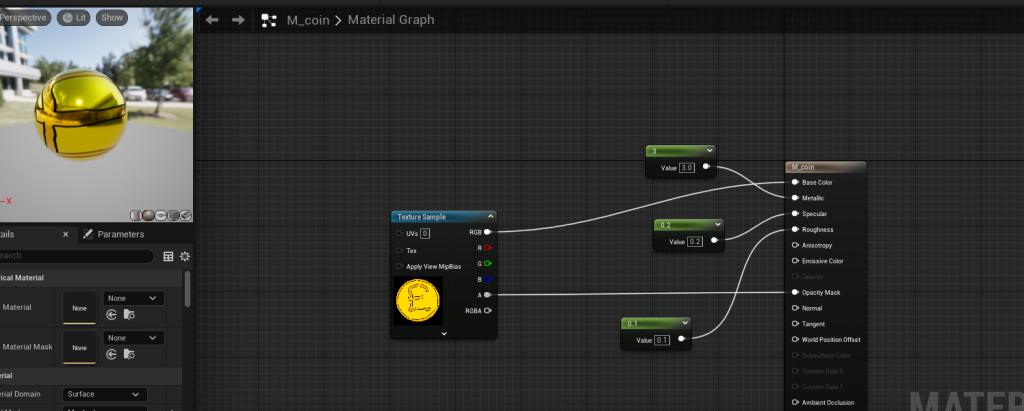The width and height of the screenshot is (1024, 411).
Task: Open the property matrix grid icon
Action: point(168,256)
